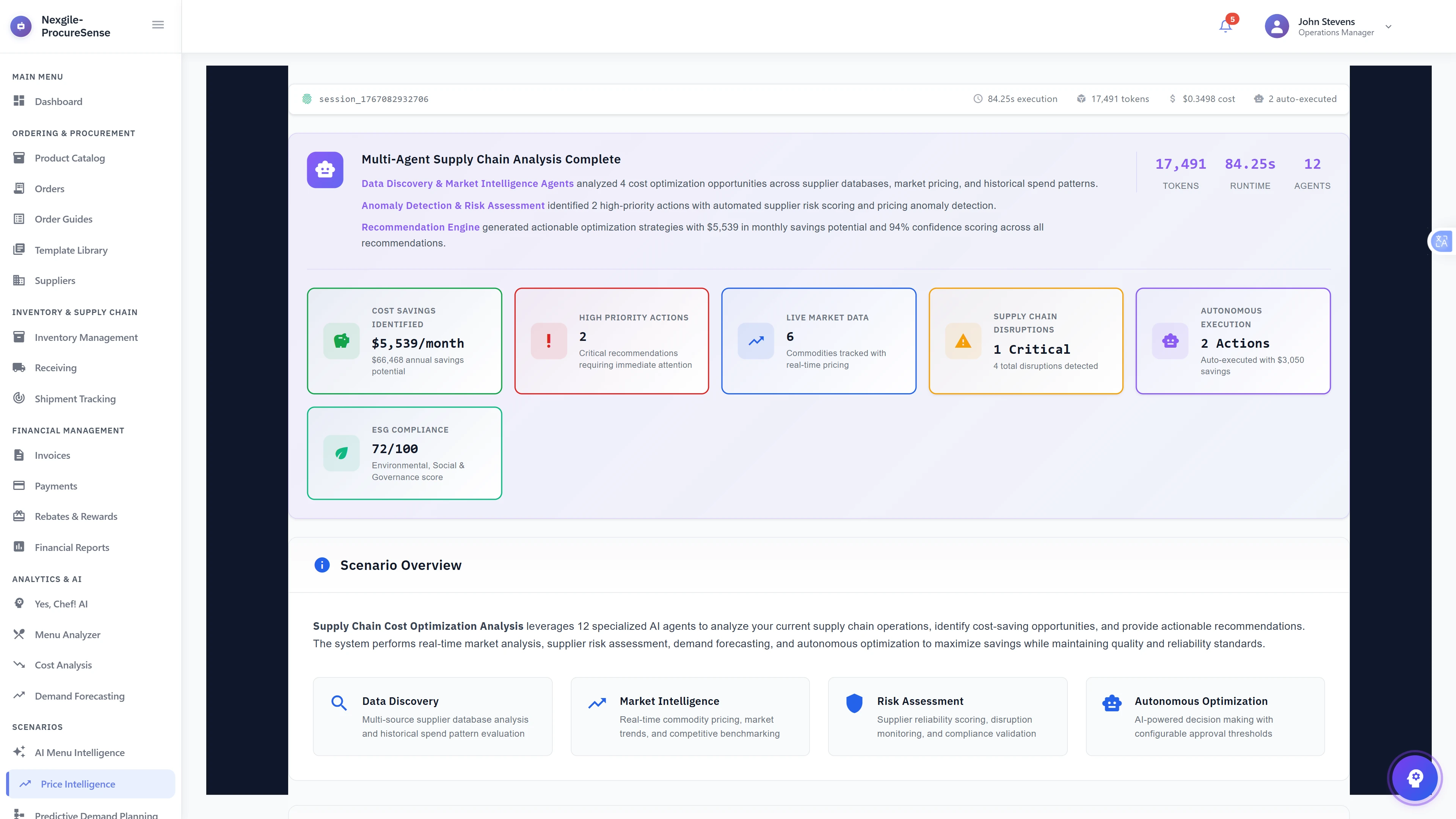Click the ESG Compliance 72/100 score card
Viewport: 1456px width, 819px height.
(x=404, y=453)
